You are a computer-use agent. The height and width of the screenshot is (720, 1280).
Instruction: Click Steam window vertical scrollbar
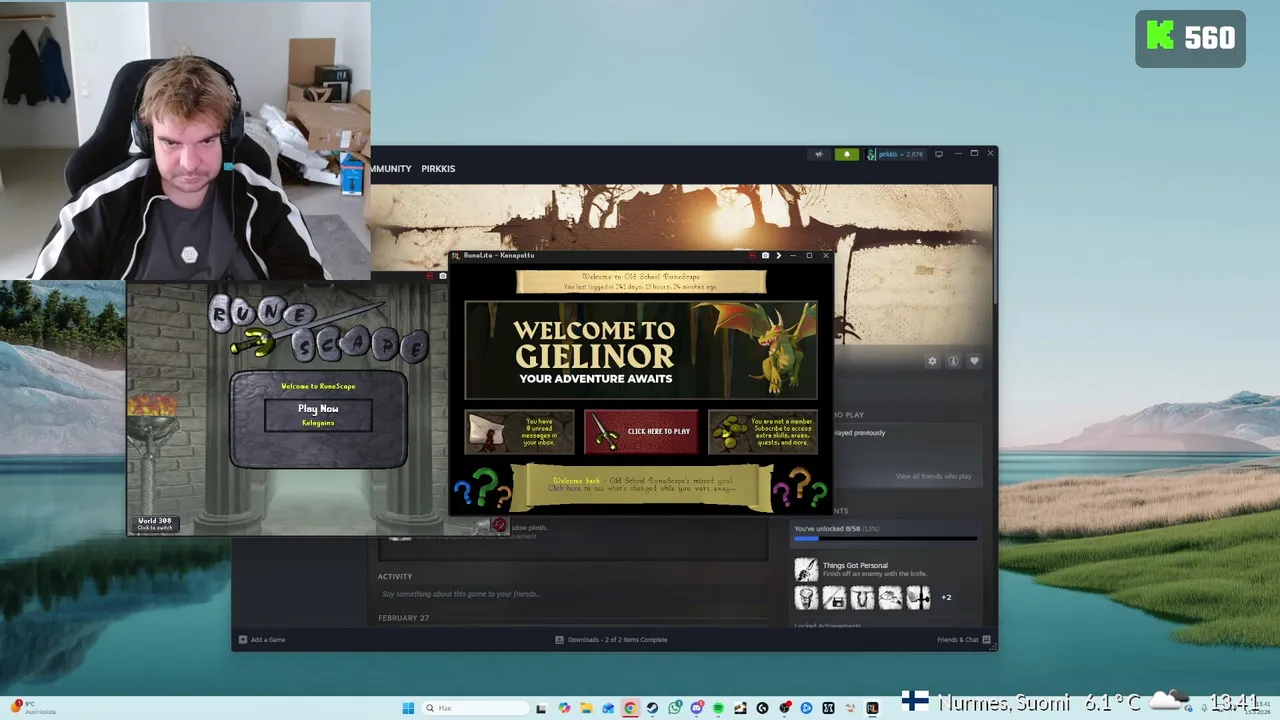[x=995, y=245]
